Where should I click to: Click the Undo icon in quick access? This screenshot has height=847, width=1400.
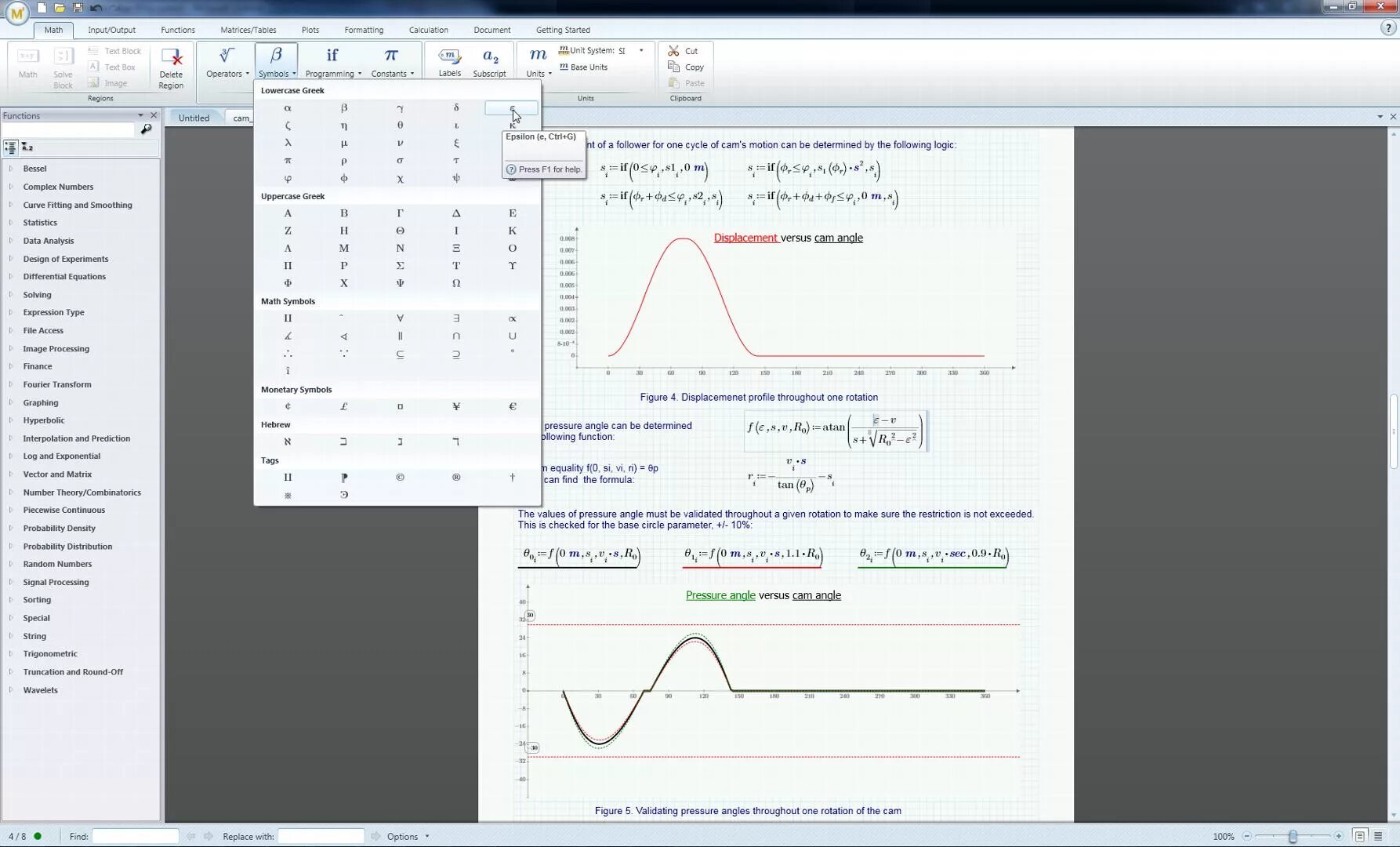96,8
